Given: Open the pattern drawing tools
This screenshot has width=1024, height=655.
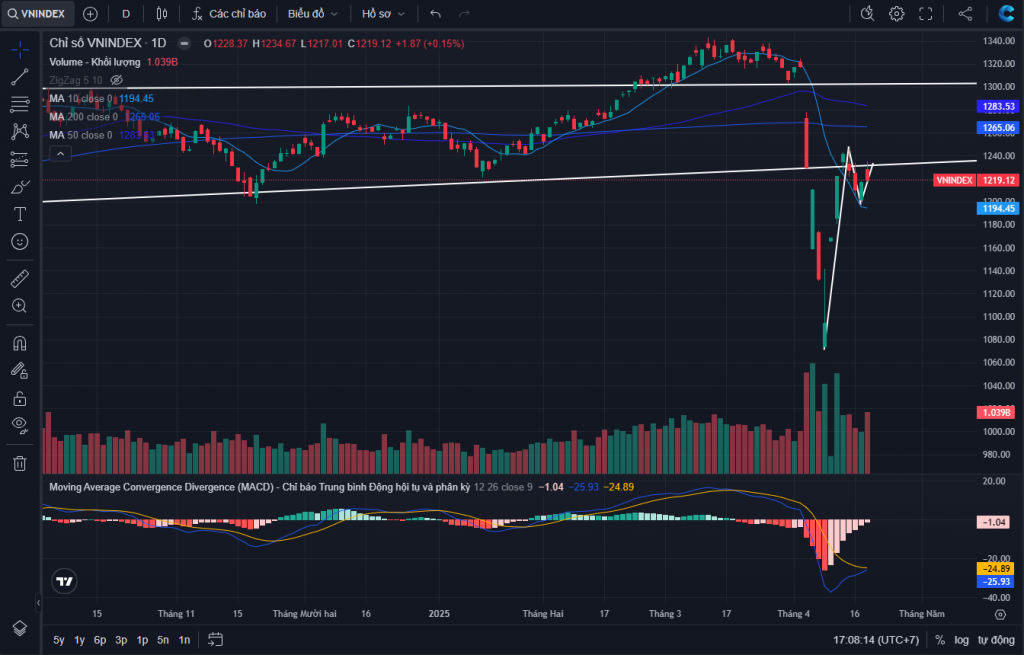Looking at the screenshot, I should 20,131.
